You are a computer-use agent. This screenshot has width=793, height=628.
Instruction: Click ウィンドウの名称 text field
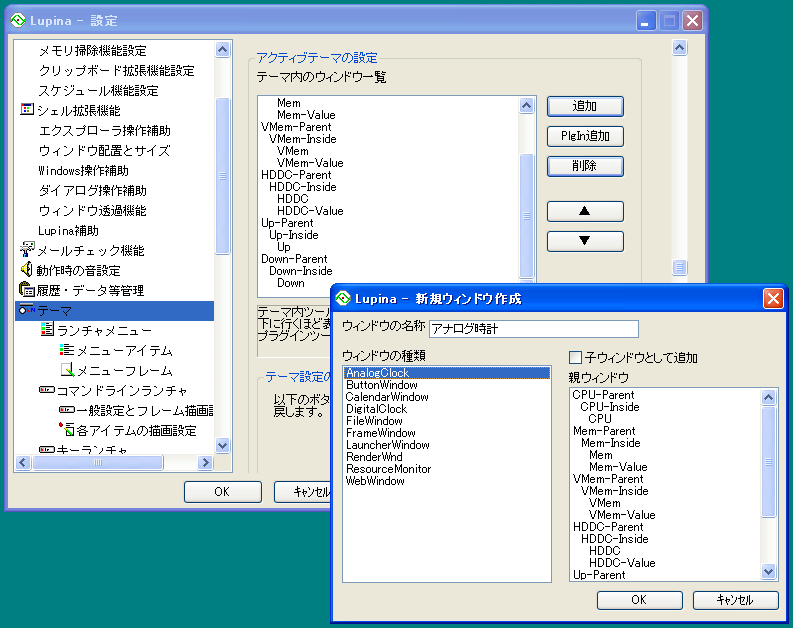tap(534, 329)
